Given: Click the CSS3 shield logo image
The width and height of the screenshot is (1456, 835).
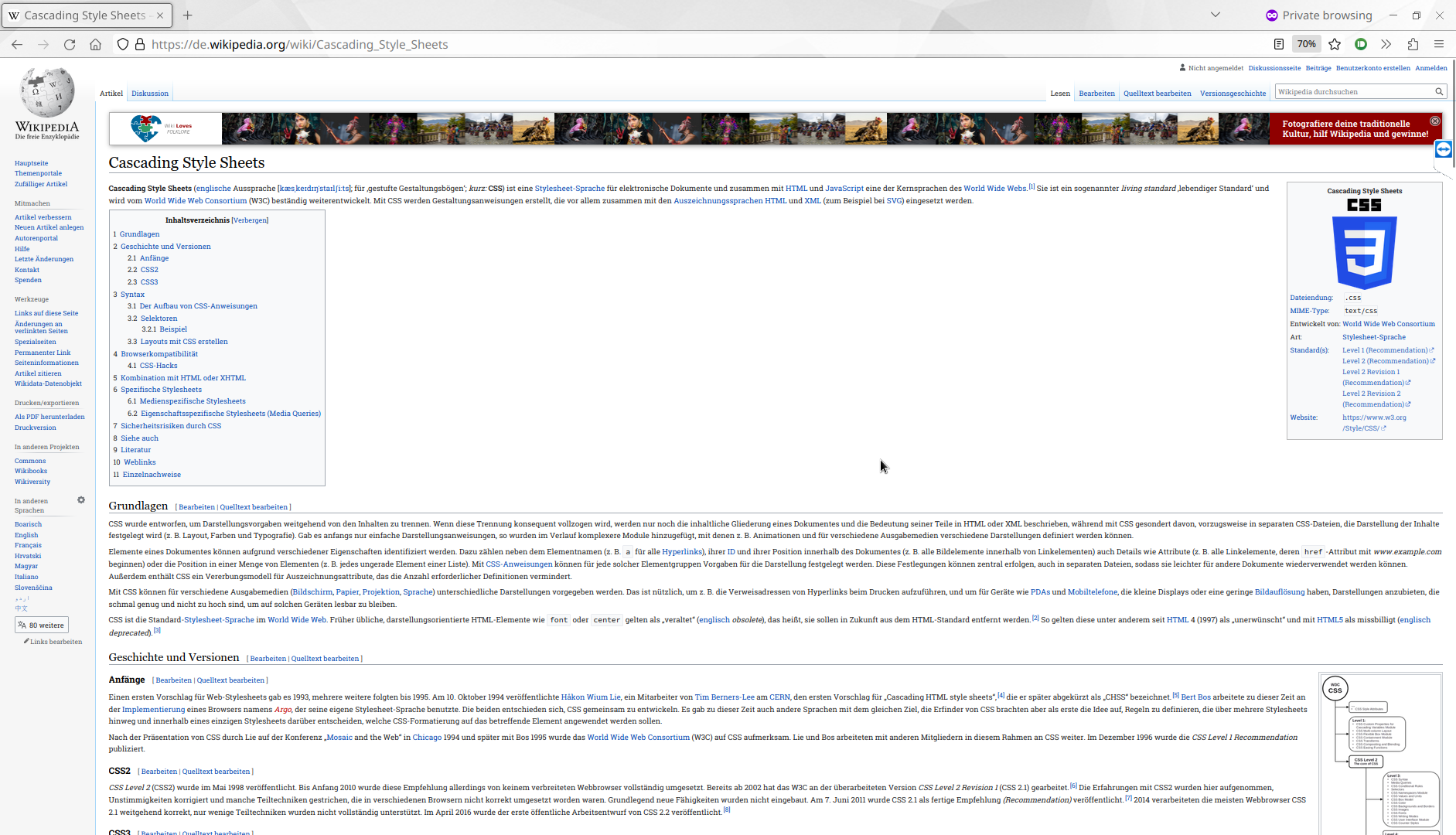Looking at the screenshot, I should (x=1364, y=253).
